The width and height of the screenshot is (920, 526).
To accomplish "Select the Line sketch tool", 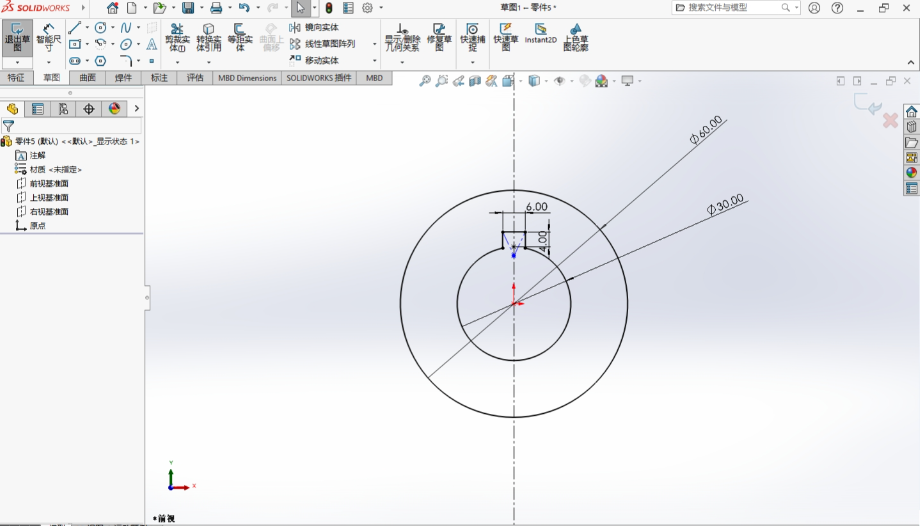I will point(75,28).
